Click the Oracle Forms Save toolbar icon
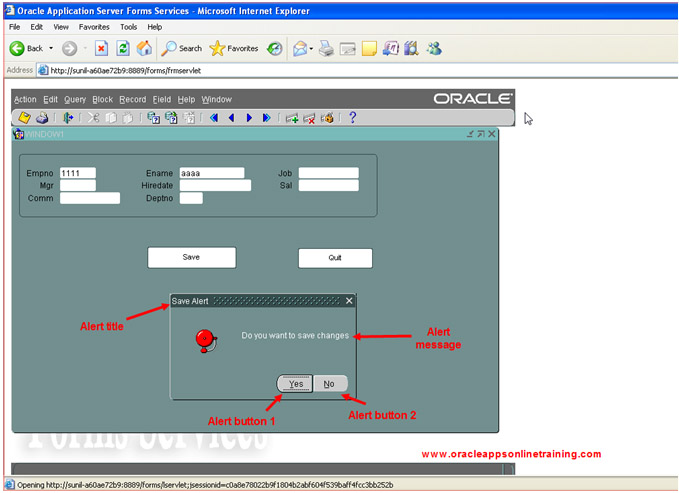 [24, 118]
